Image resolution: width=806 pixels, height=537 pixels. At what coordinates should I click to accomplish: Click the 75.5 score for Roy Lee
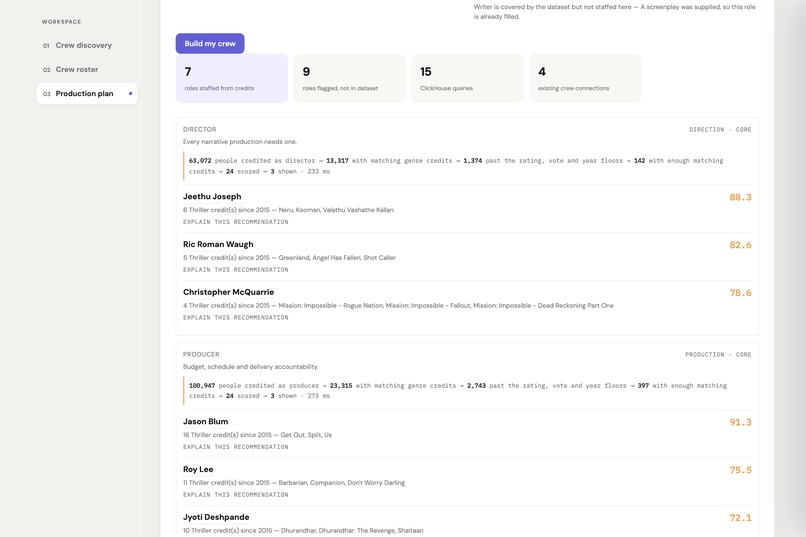pos(740,470)
